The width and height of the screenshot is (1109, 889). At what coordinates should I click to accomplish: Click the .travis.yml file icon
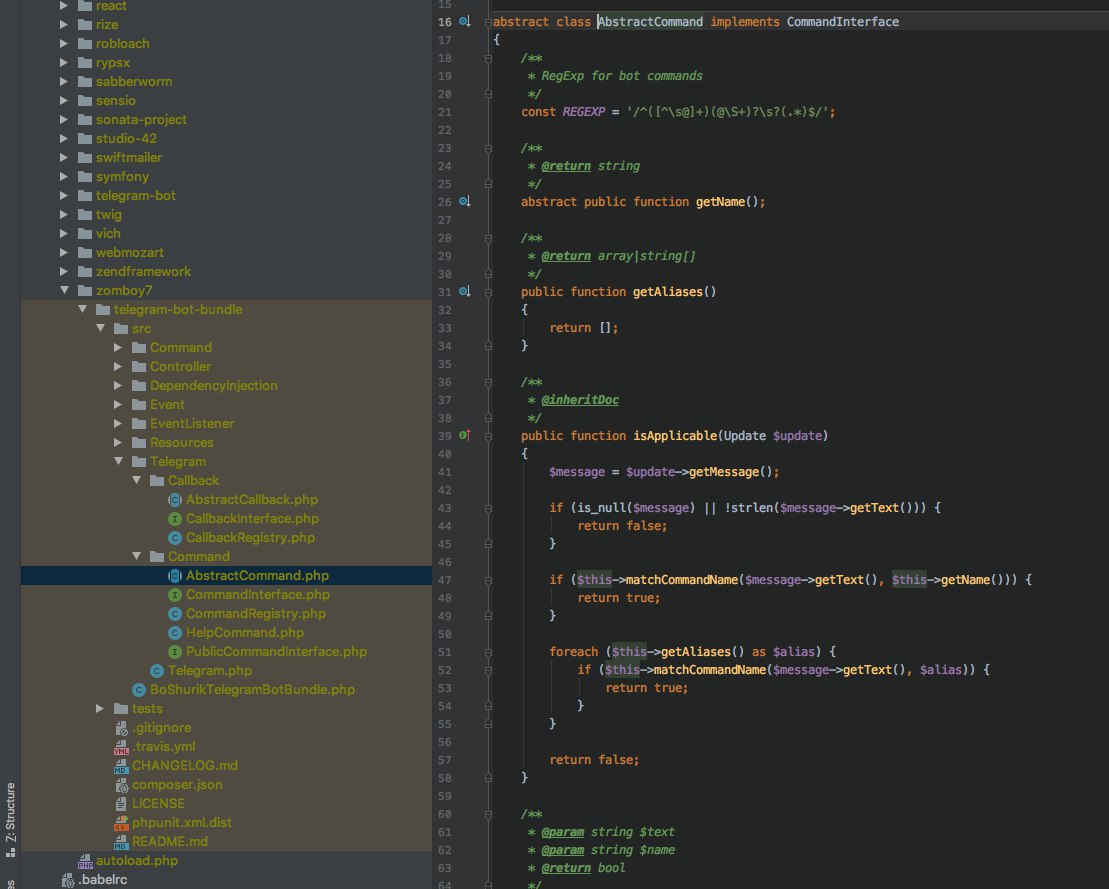121,747
